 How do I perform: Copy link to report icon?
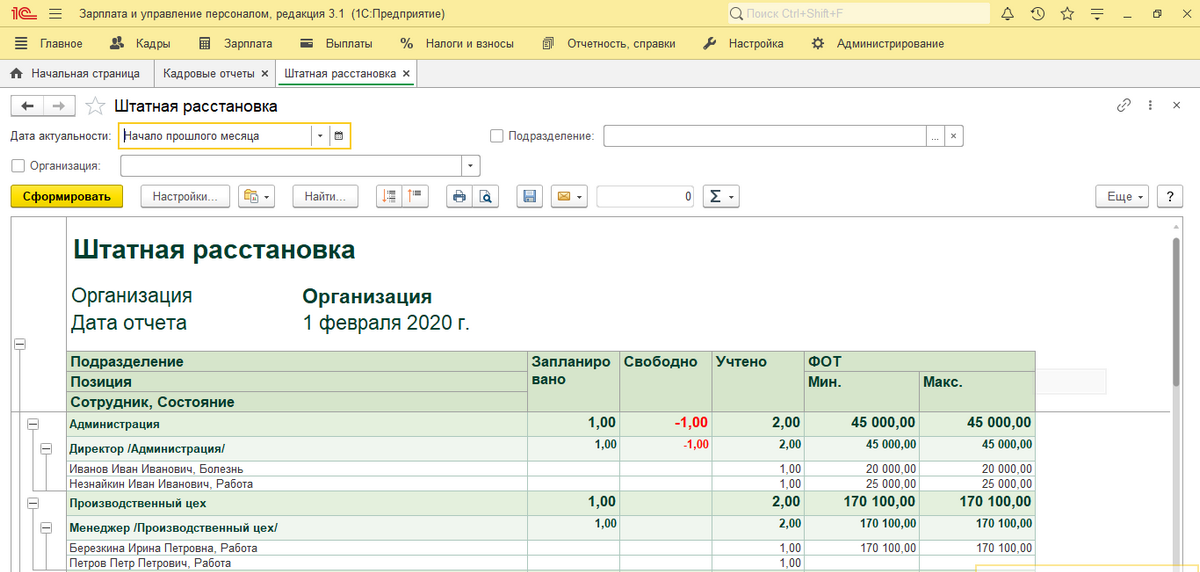tap(1124, 105)
